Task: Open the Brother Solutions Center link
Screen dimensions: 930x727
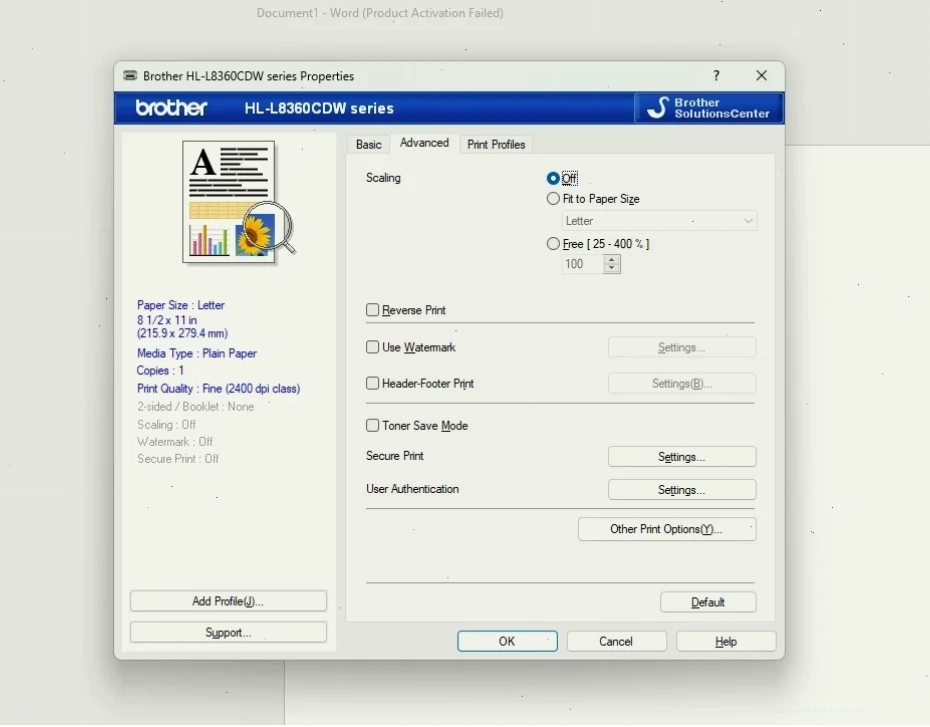Action: [x=709, y=108]
